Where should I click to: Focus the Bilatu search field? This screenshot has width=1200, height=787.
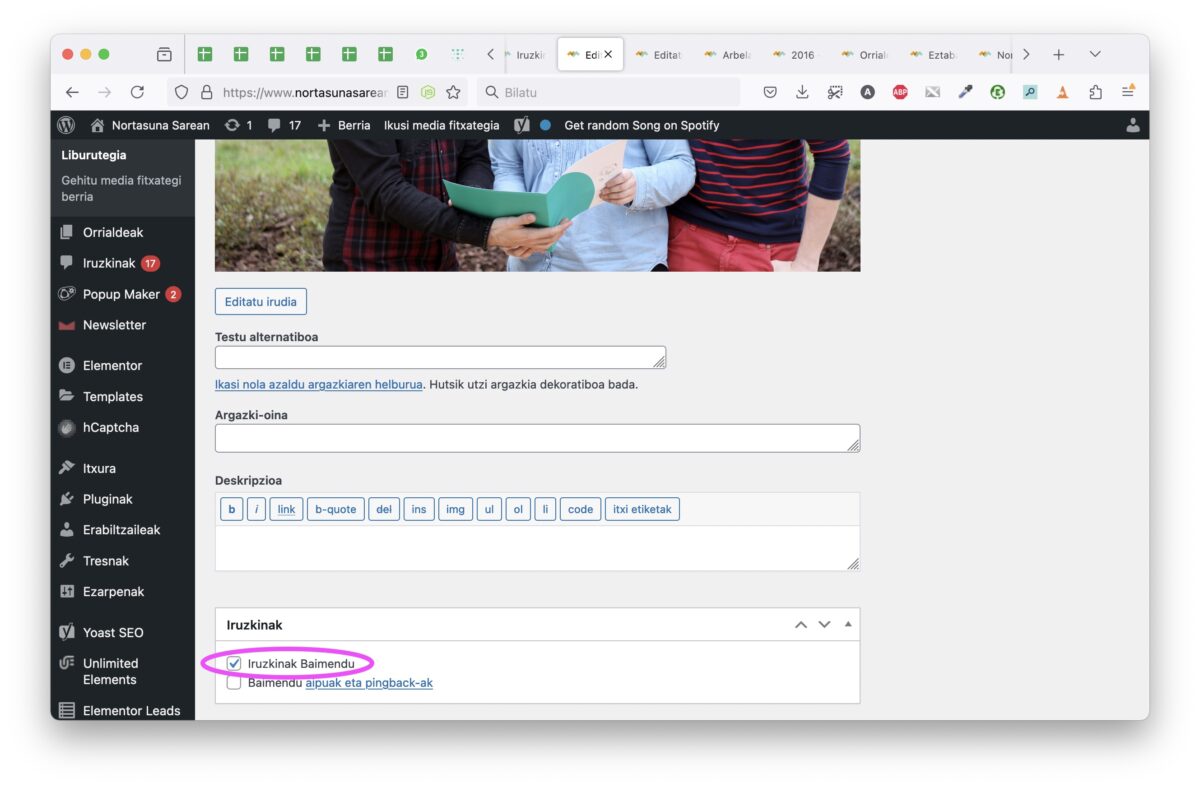click(608, 92)
